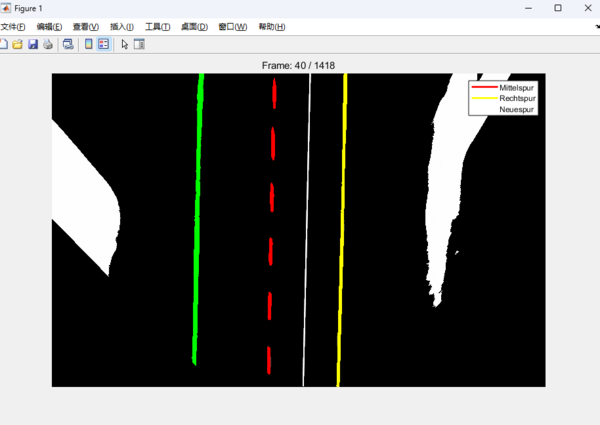Click the Mittelspur legend entry
Viewport: 600px width, 425px height.
coord(516,88)
